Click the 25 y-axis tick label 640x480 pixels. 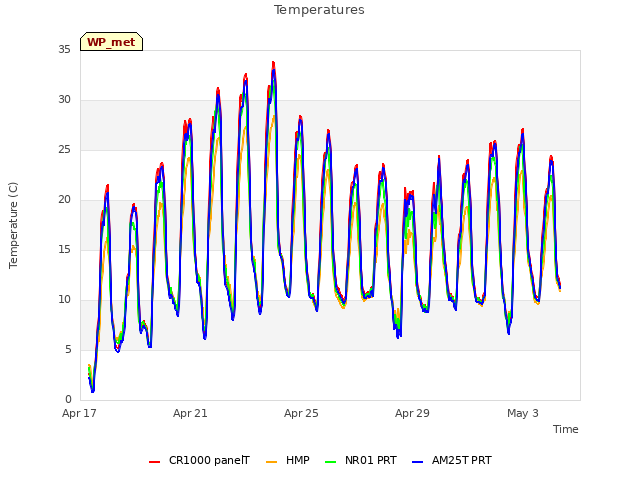point(64,149)
